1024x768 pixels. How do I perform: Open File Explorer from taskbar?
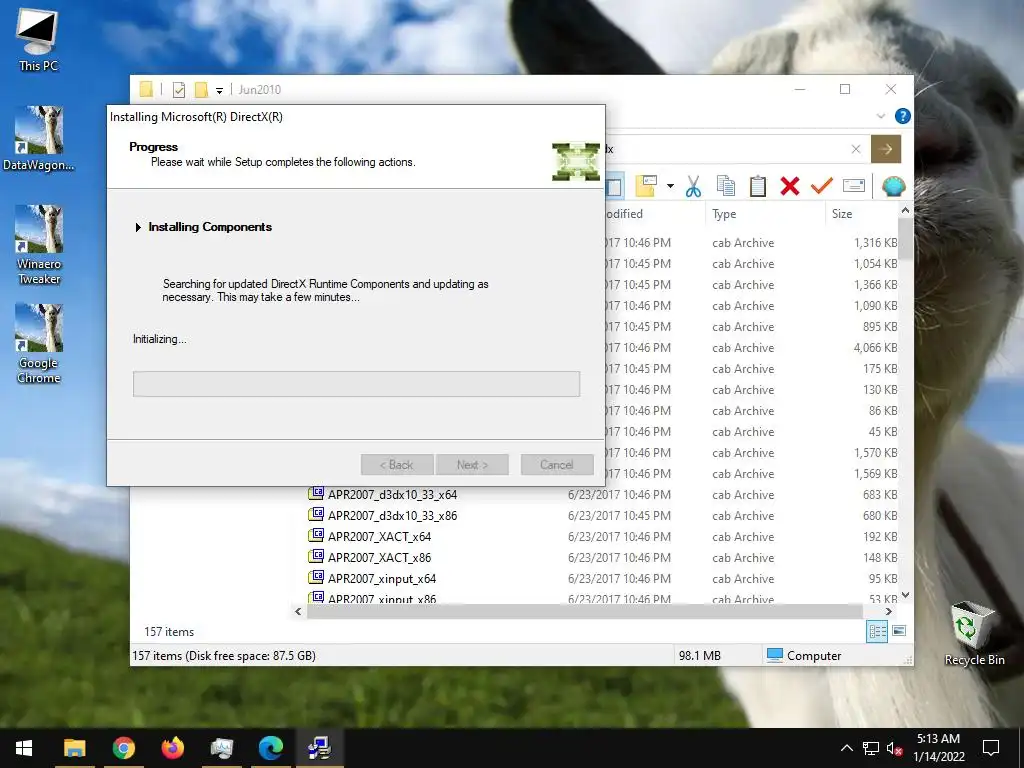point(74,748)
